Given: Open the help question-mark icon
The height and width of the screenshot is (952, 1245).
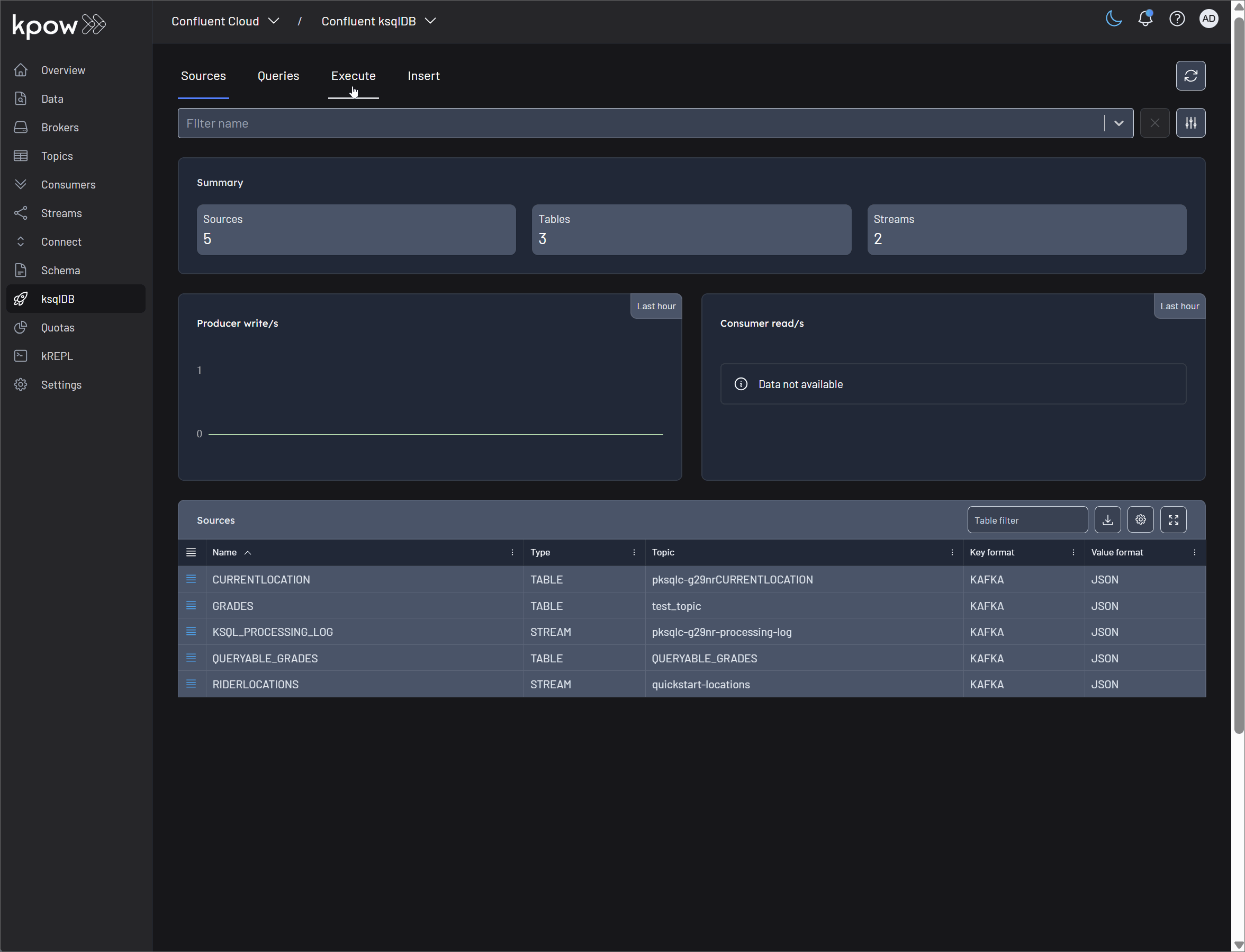Looking at the screenshot, I should click(1177, 19).
